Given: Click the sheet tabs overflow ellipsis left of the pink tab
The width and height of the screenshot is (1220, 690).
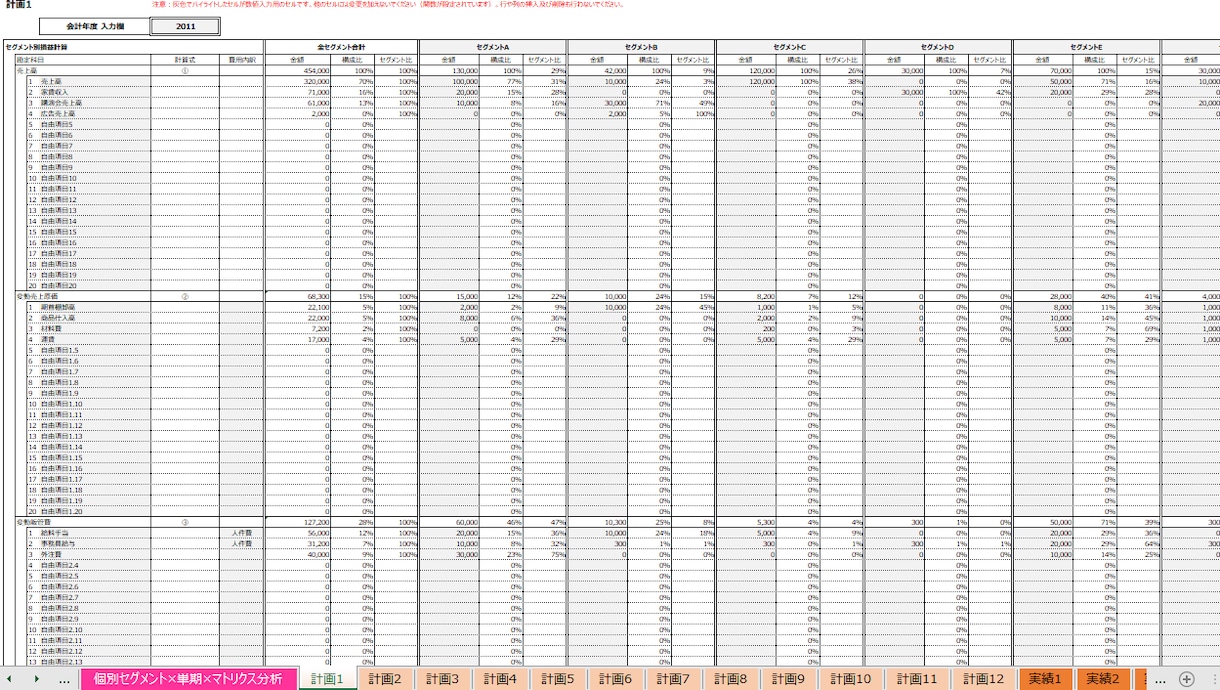Looking at the screenshot, I should (x=64, y=680).
